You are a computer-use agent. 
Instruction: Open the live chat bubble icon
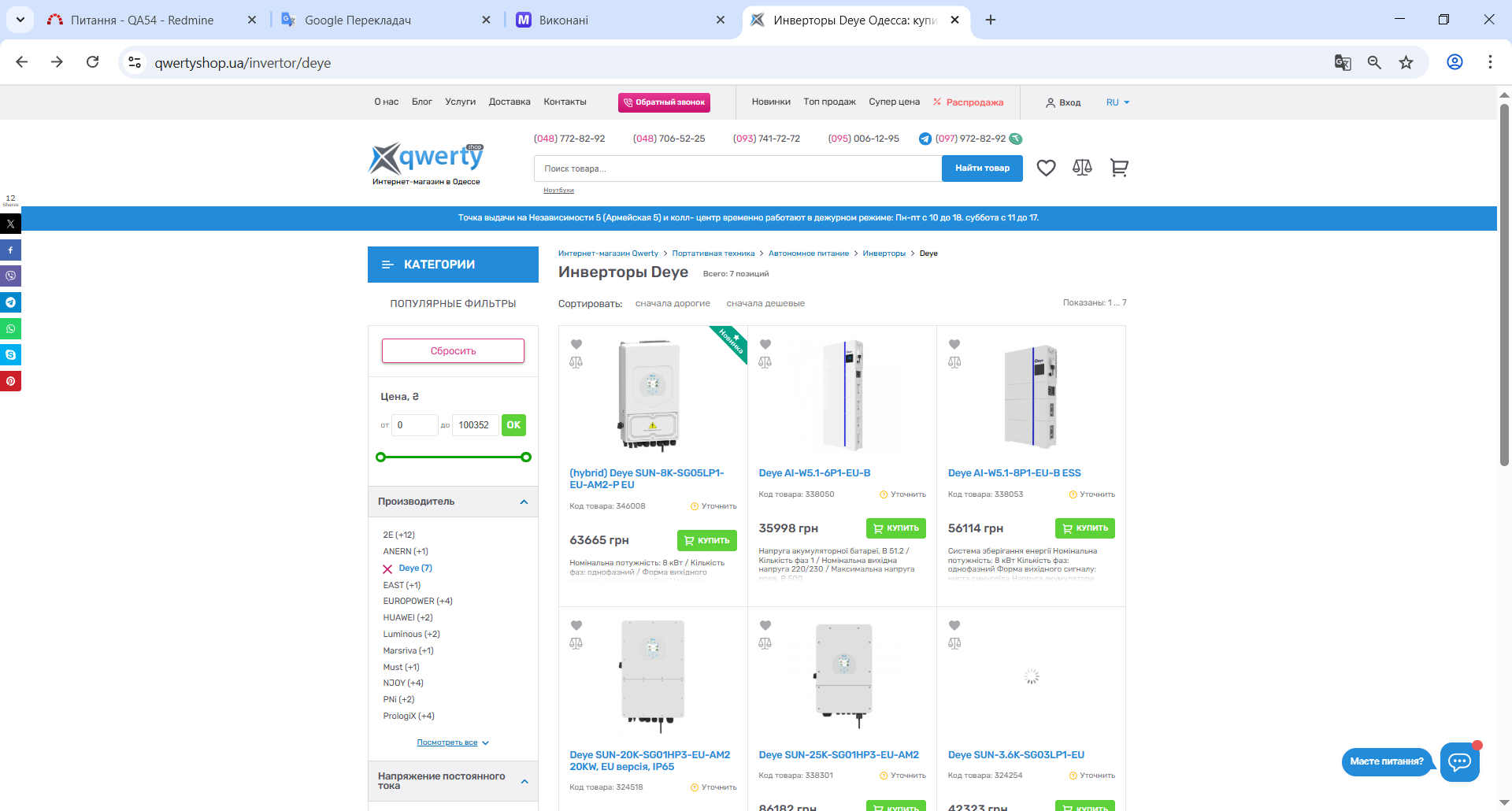tap(1459, 761)
